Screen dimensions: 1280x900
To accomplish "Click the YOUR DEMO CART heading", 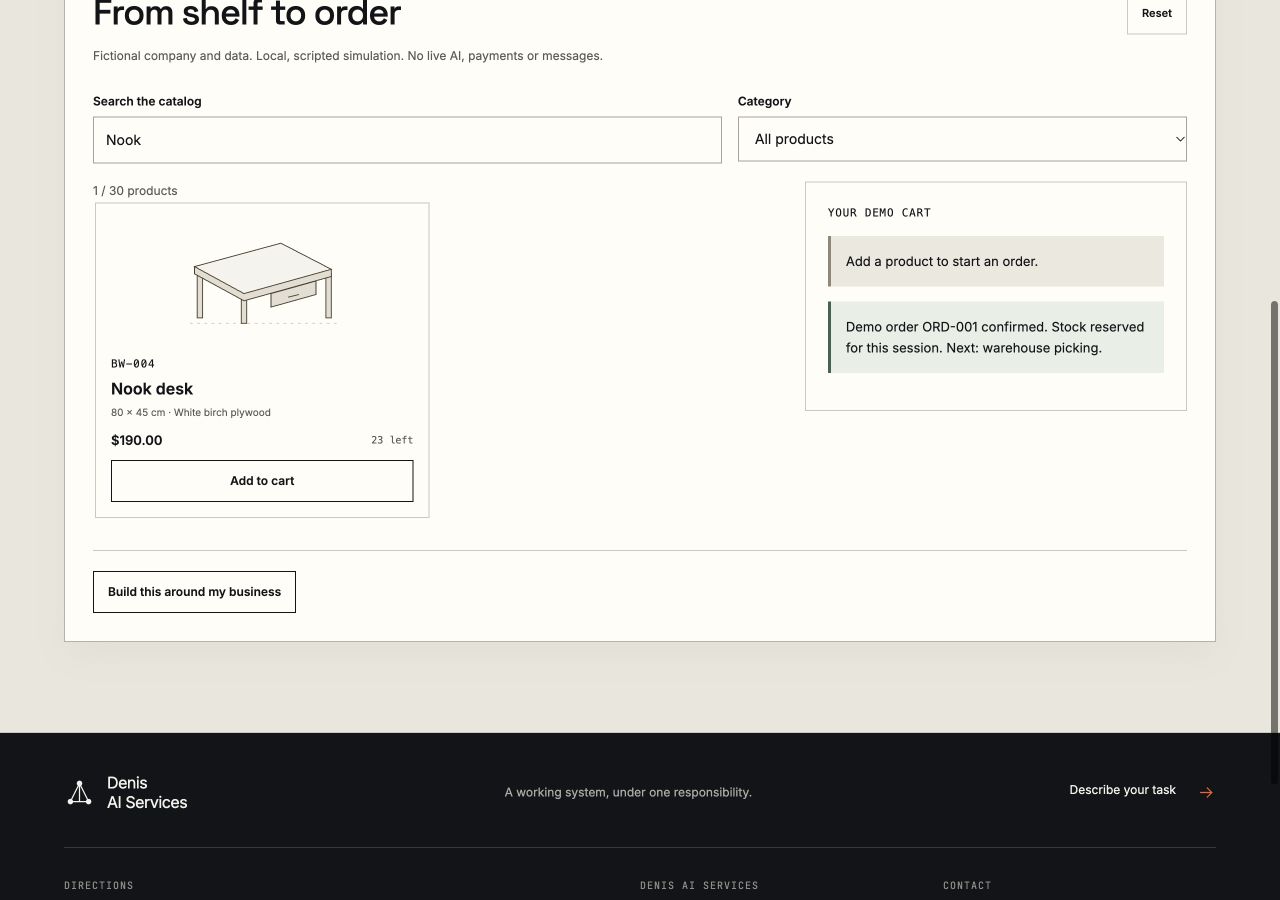I will [x=879, y=213].
